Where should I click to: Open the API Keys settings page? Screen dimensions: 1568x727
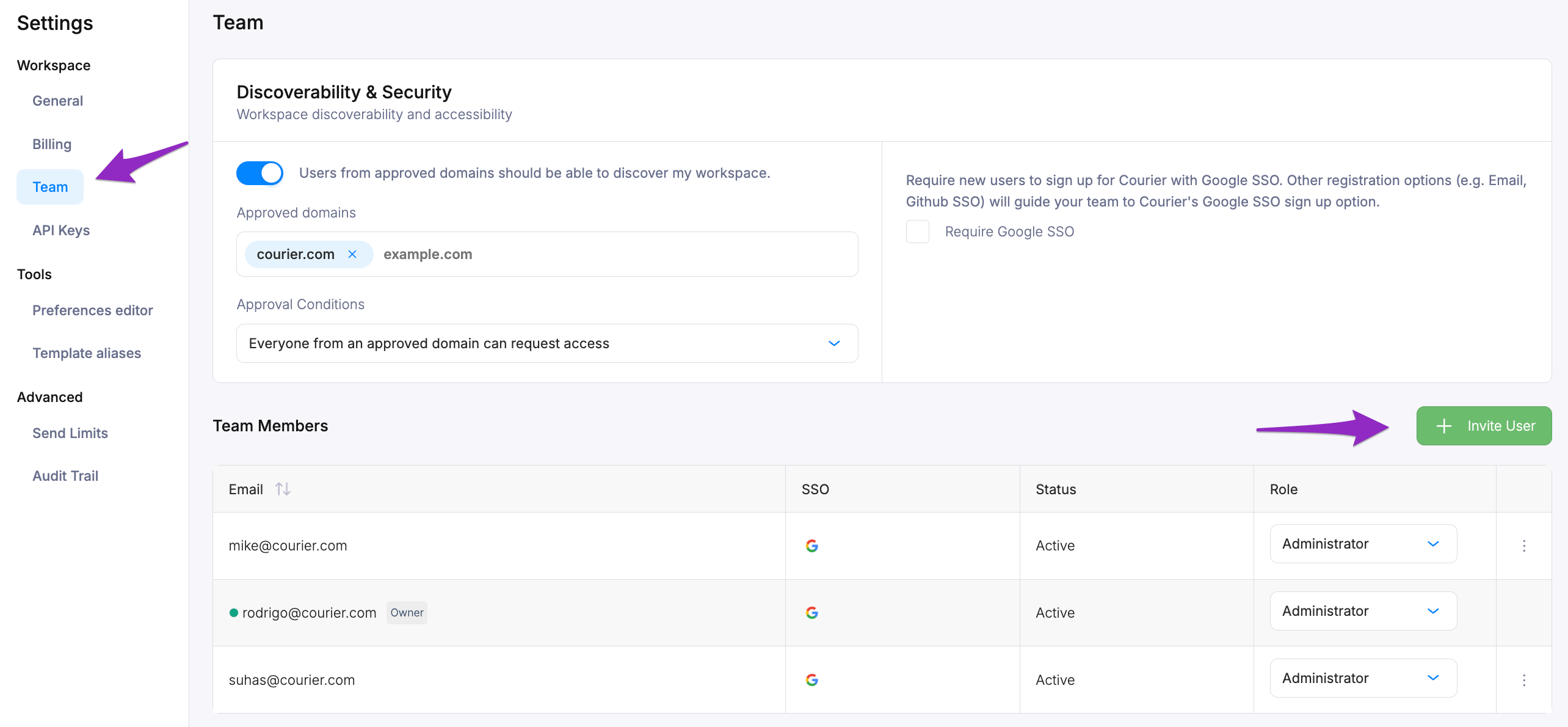point(61,230)
